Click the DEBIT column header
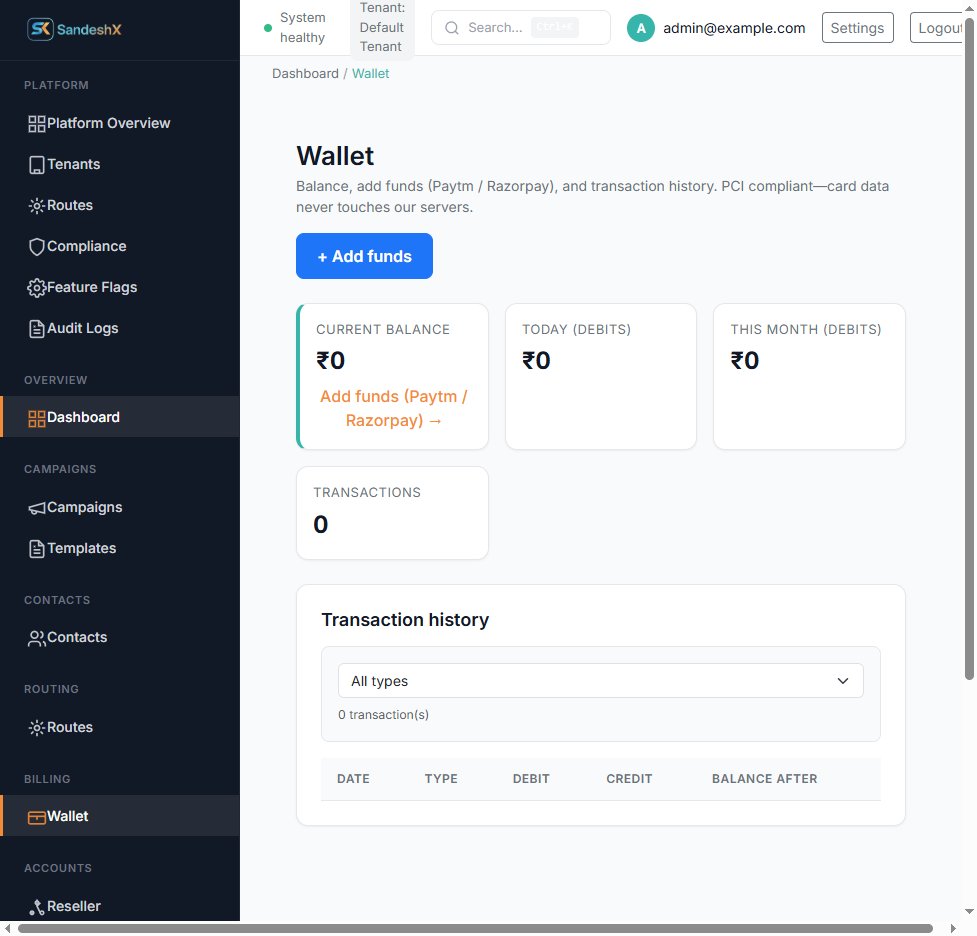The height and width of the screenshot is (936, 977). tap(531, 779)
